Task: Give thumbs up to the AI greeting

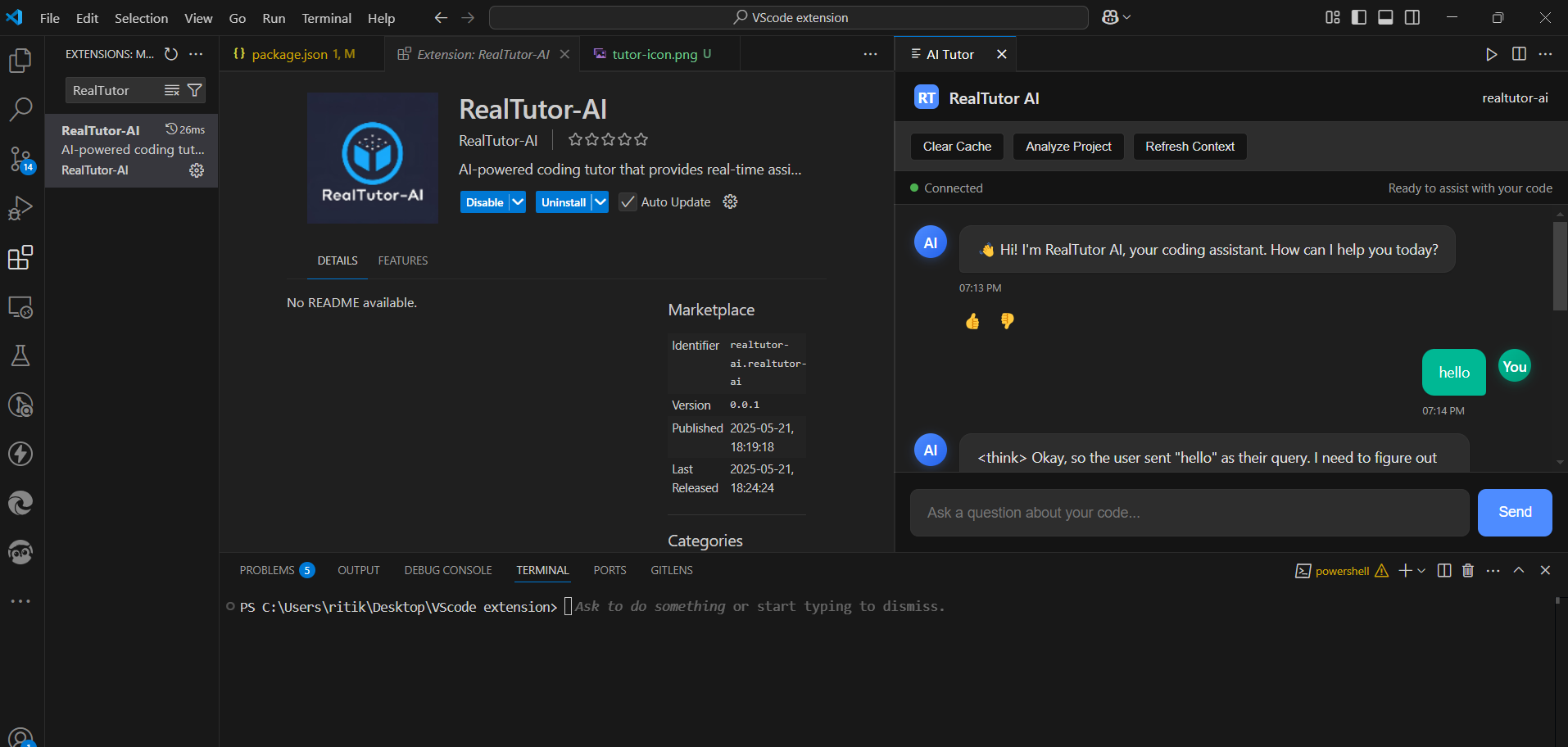Action: (x=972, y=321)
